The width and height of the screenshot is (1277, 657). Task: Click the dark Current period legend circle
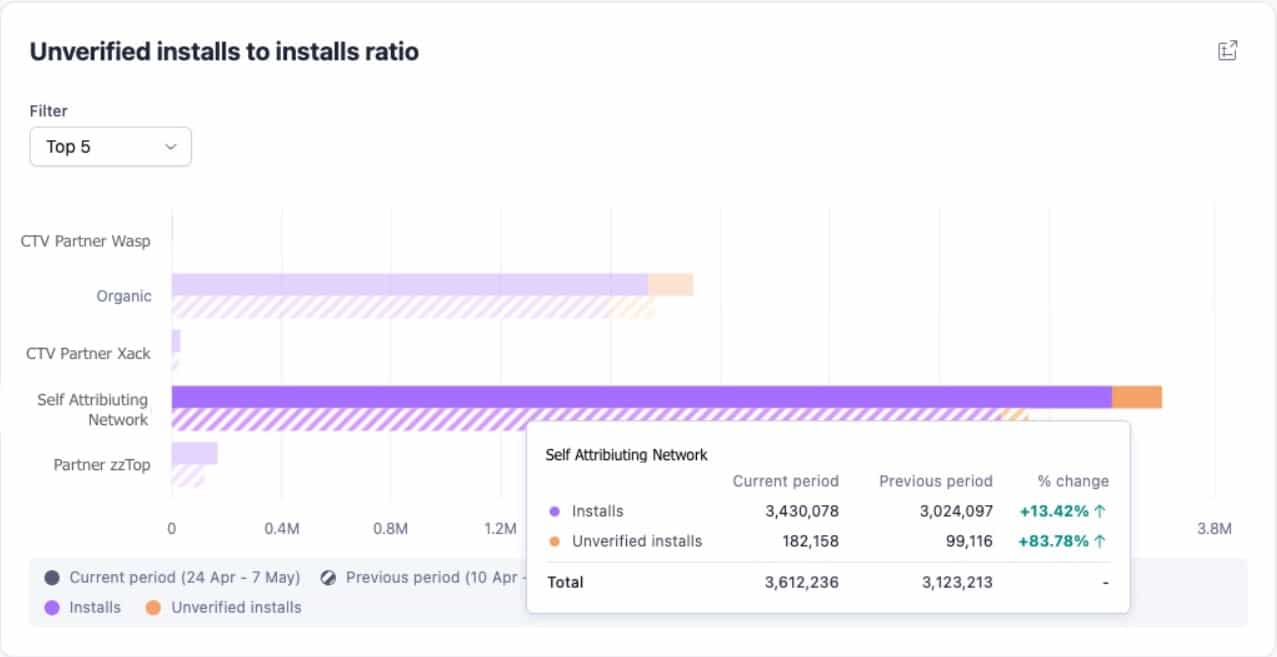pyautogui.click(x=52, y=577)
